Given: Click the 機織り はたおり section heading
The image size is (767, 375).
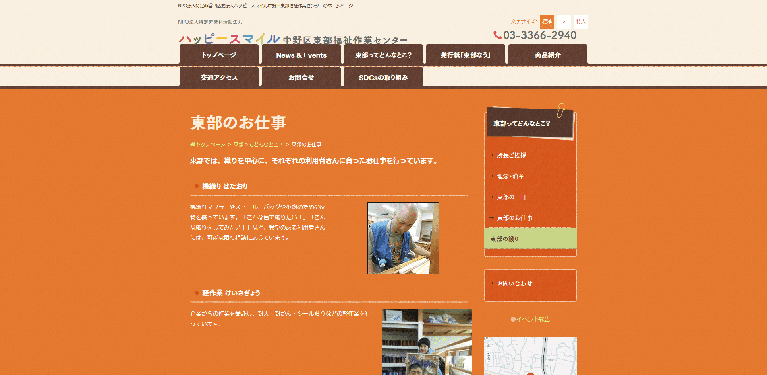Looking at the screenshot, I should point(225,186).
